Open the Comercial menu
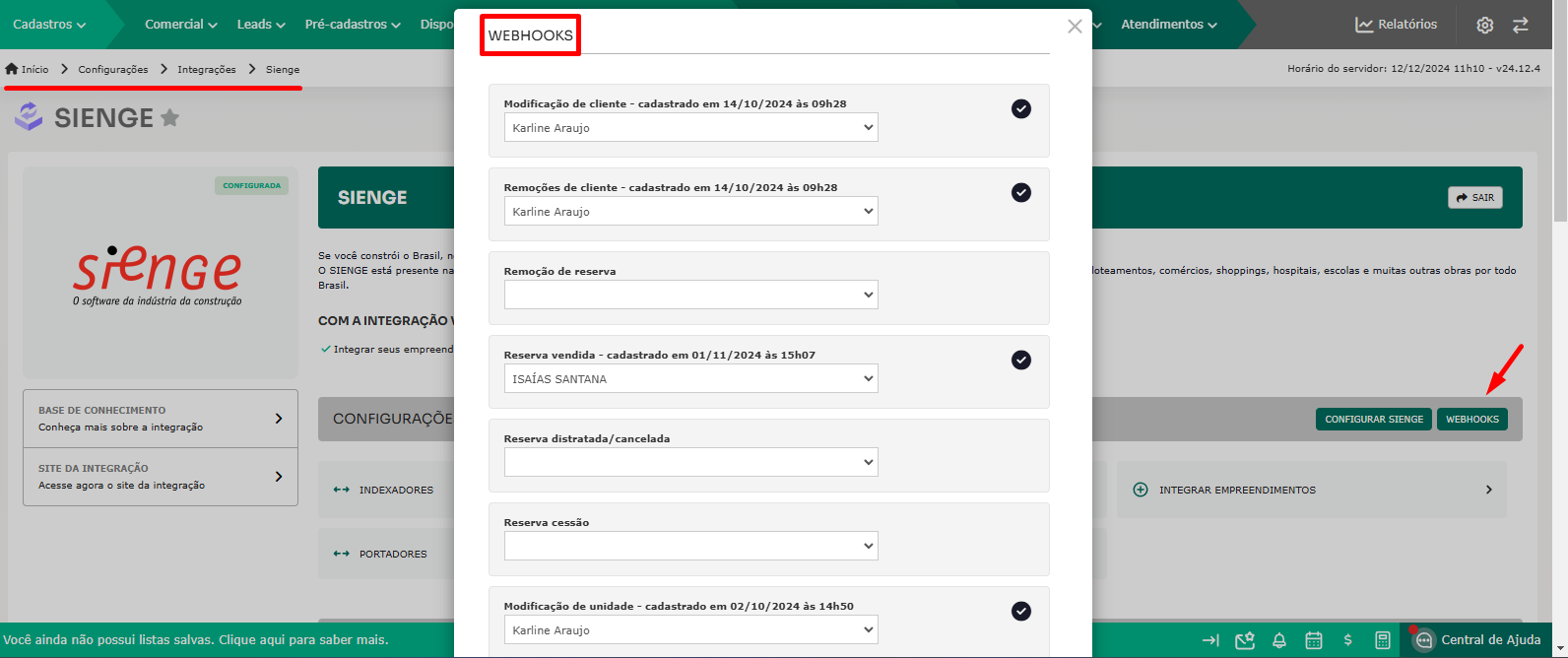 (x=181, y=25)
